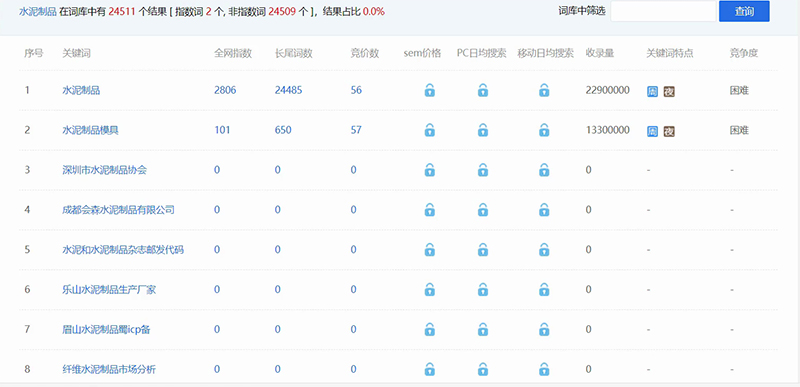Click the PC日均搜索 column header

click(482, 54)
